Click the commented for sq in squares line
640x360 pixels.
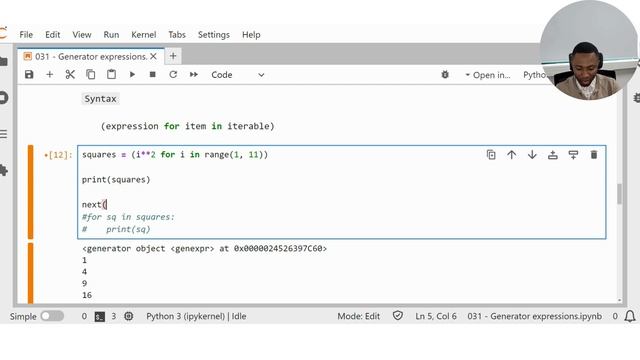click(128, 217)
